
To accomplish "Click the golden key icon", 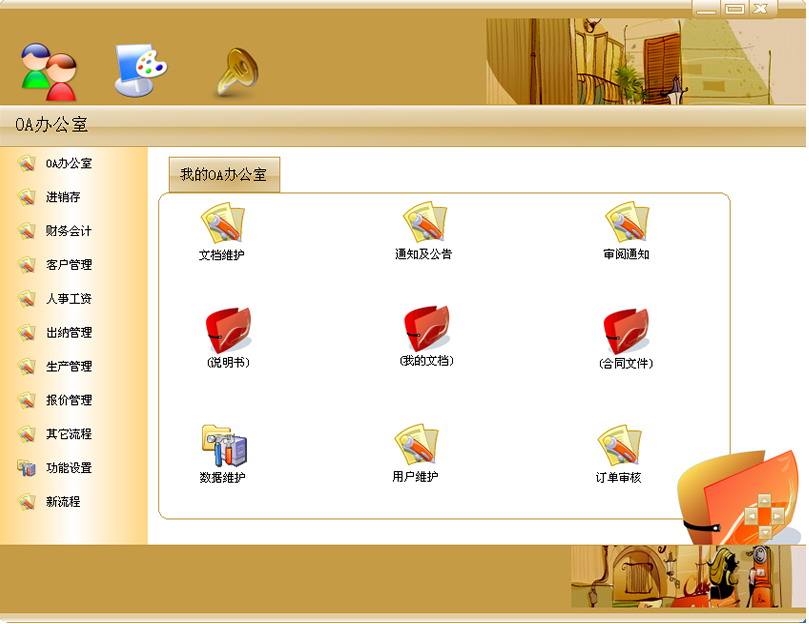I will [236, 72].
